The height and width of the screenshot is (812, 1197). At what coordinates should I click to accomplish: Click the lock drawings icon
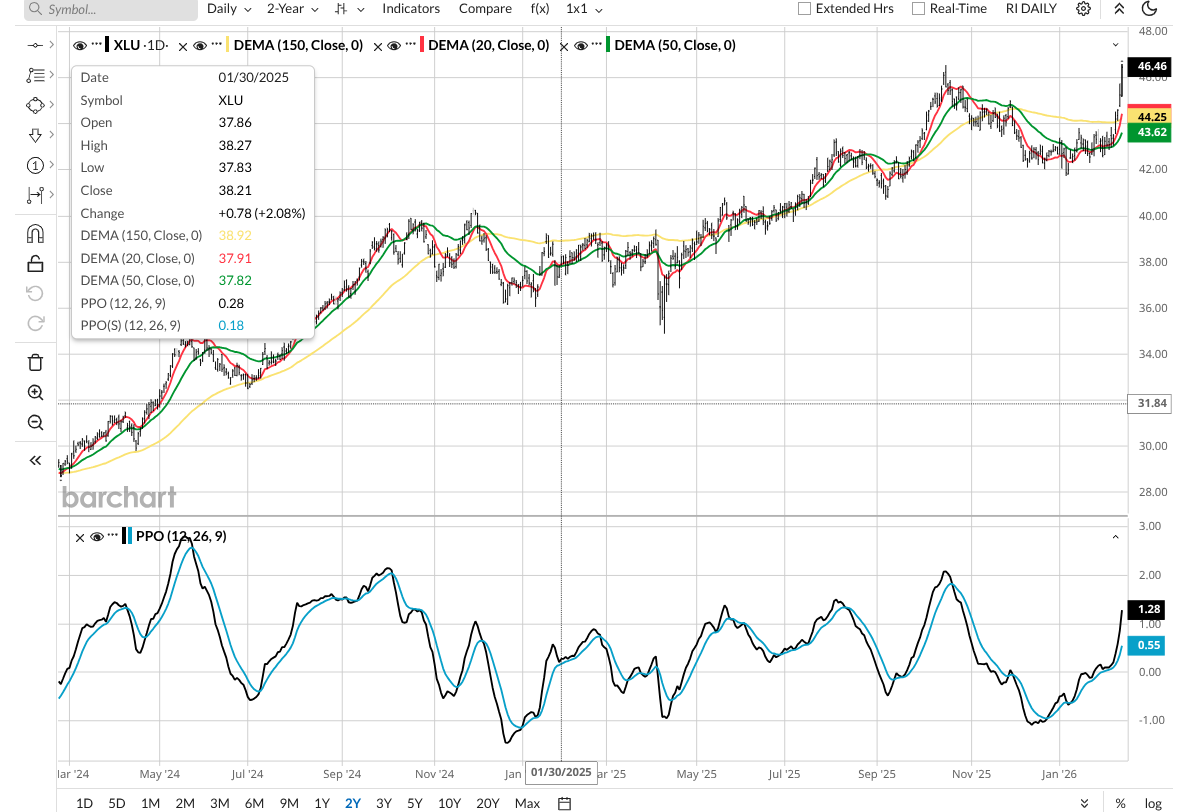35,264
